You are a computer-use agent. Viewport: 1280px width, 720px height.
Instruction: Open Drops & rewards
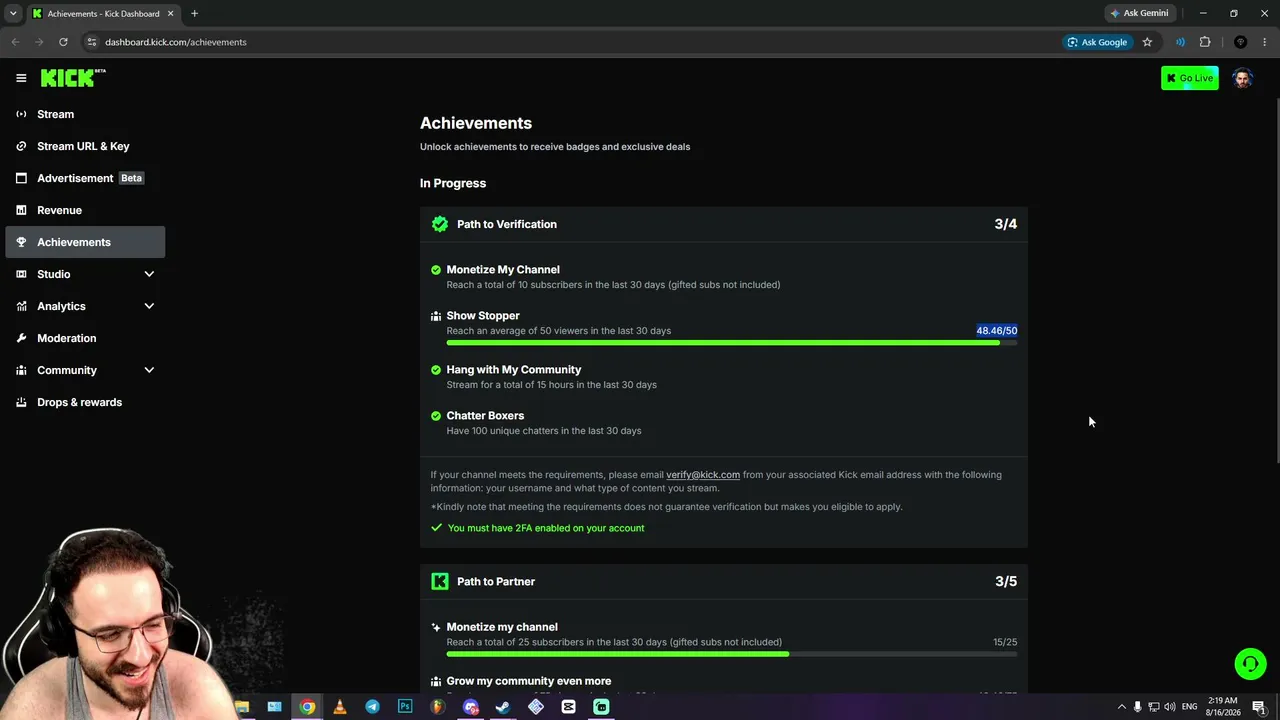pos(85,402)
